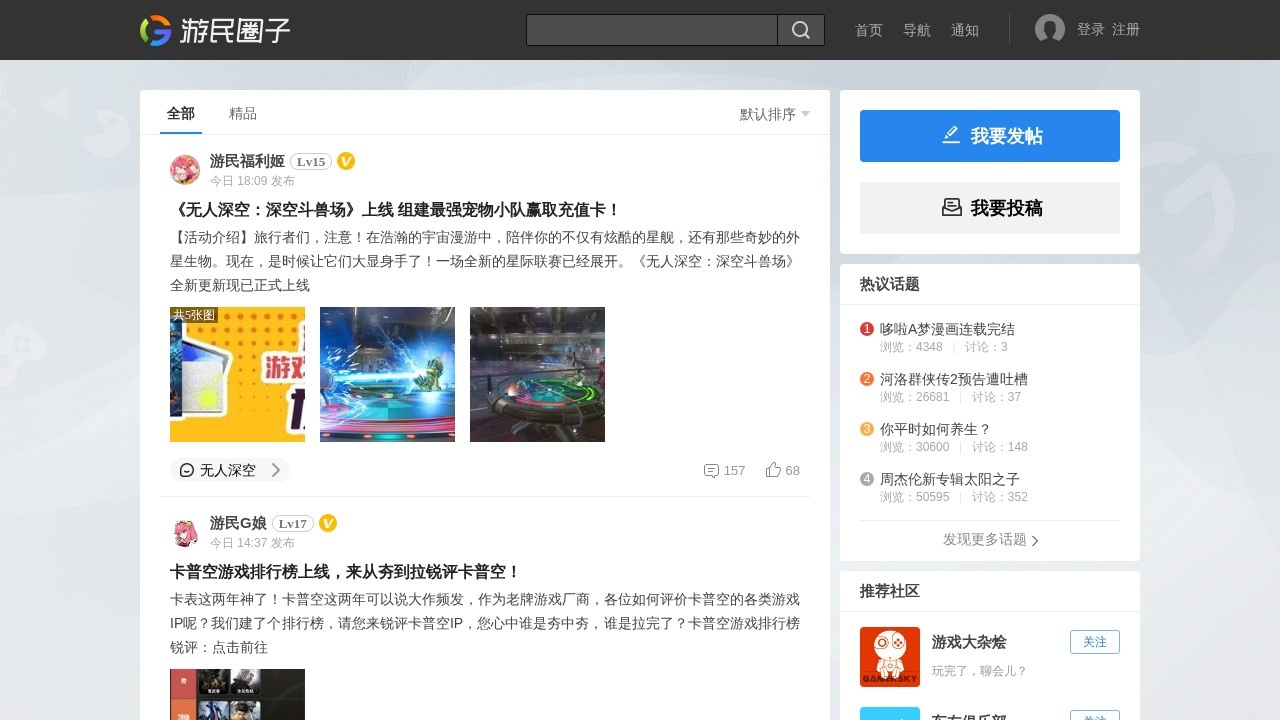1280x720 pixels.
Task: Focus the search input field
Action: pos(652,30)
